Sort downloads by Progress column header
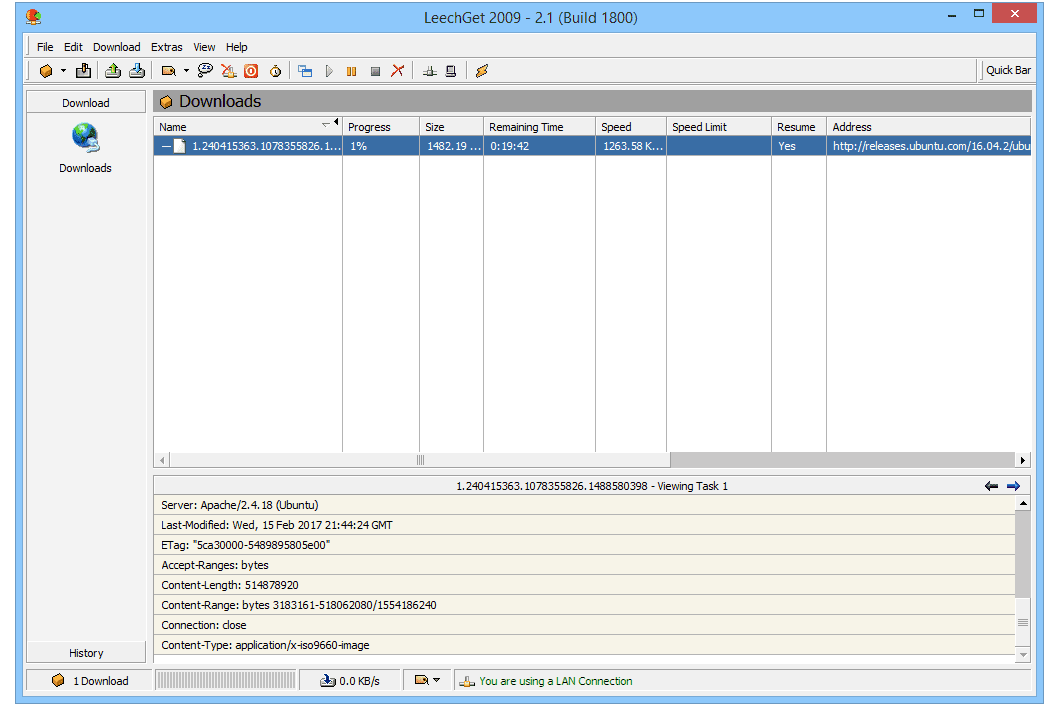The width and height of the screenshot is (1059, 706). point(380,127)
